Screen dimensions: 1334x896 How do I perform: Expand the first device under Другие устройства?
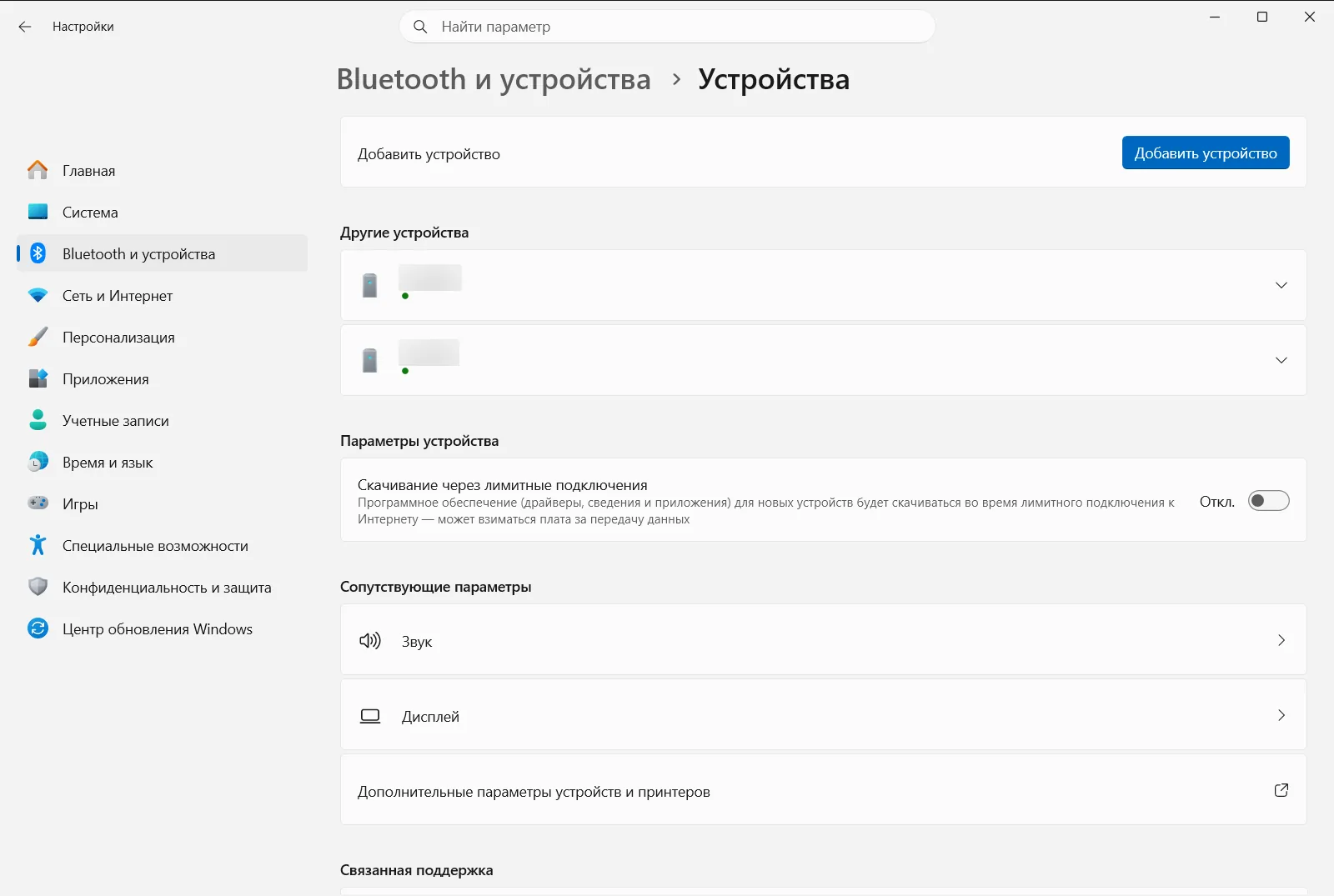click(x=1281, y=285)
